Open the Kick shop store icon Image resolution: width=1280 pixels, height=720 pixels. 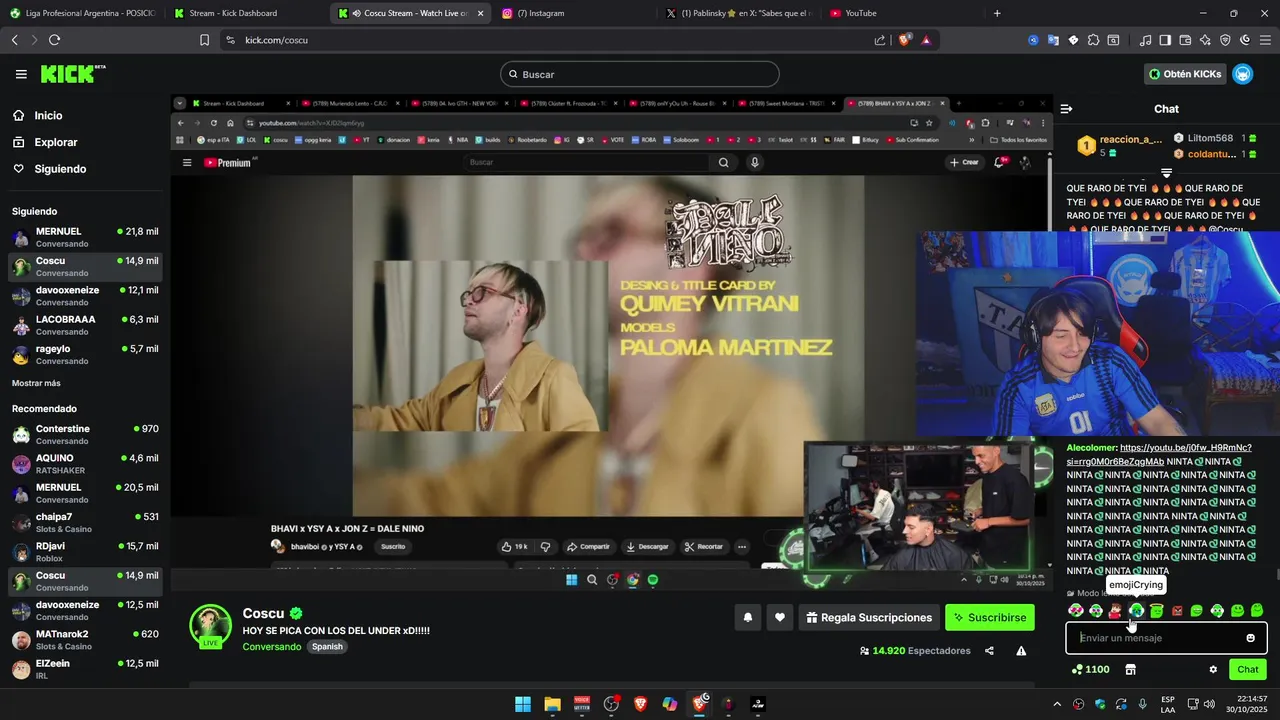(1131, 669)
